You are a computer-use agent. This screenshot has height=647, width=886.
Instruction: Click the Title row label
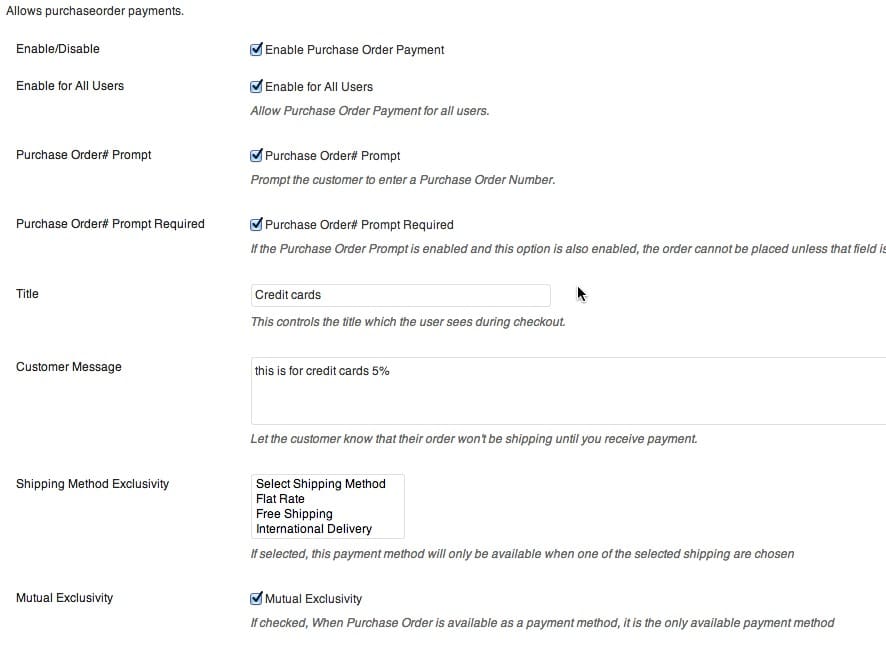click(28, 294)
